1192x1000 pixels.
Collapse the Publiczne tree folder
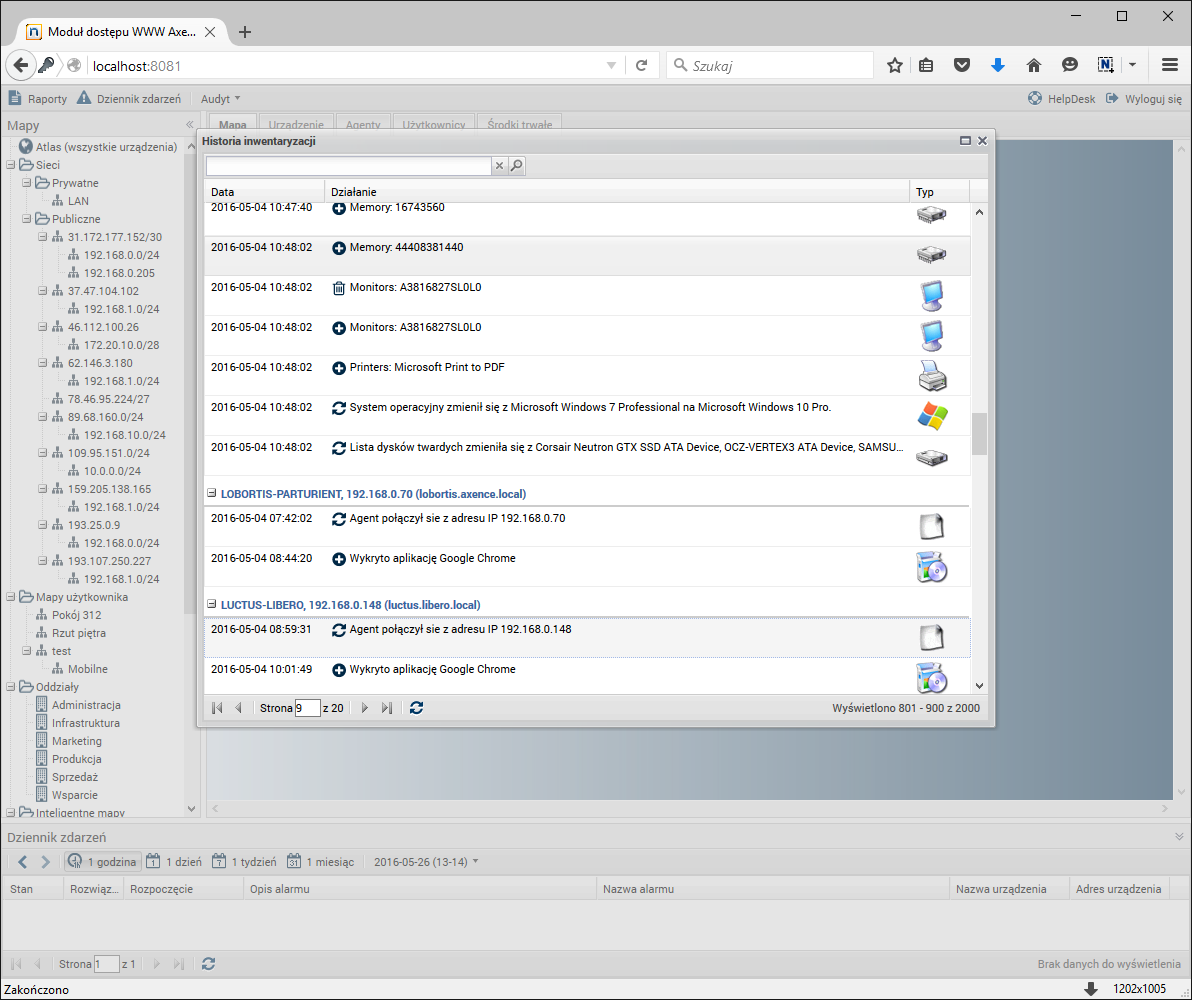(x=27, y=219)
